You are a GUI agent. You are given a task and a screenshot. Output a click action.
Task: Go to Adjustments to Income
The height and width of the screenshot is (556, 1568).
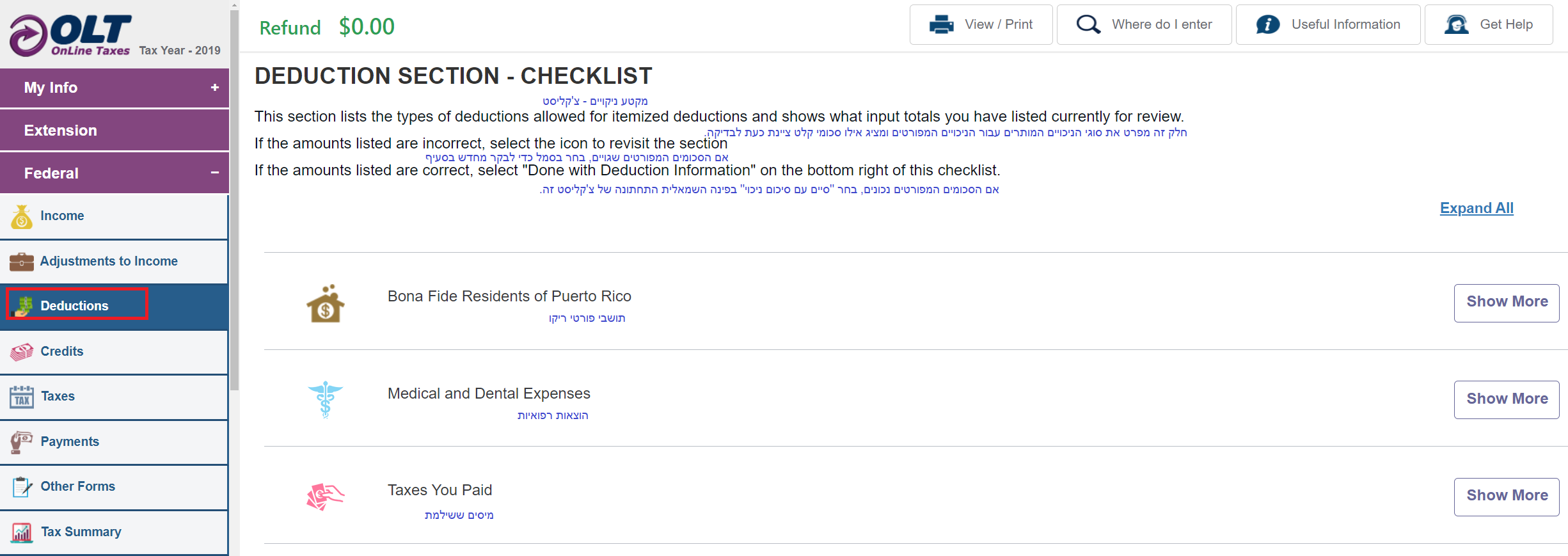click(114, 262)
